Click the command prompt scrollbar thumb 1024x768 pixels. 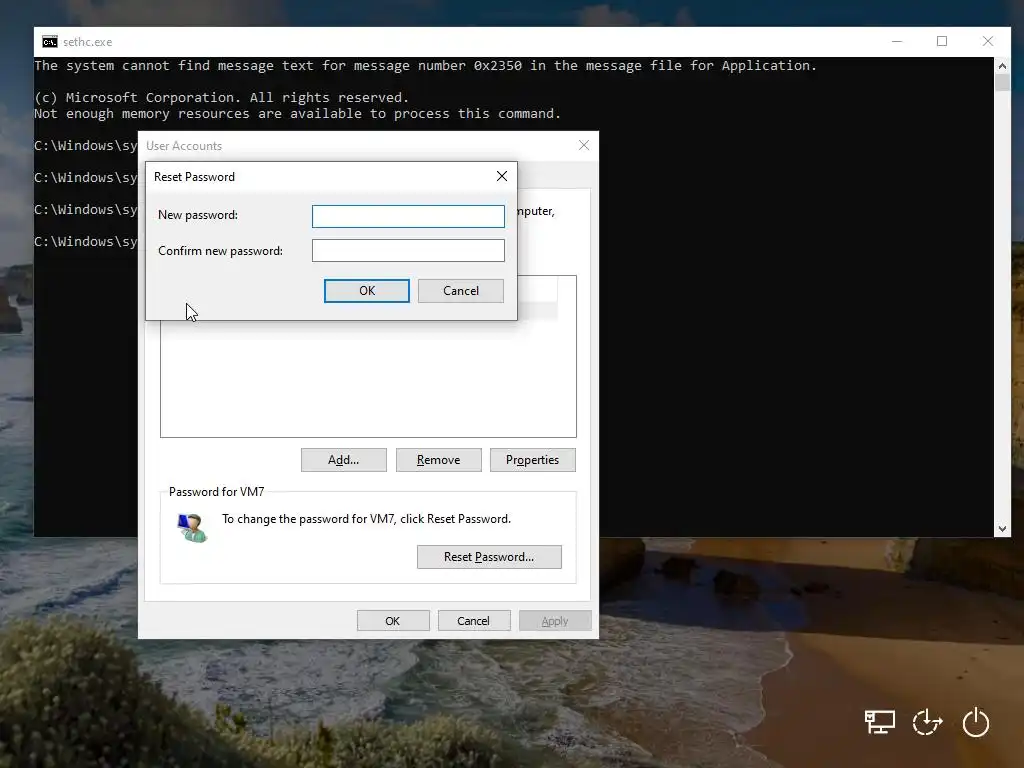tap(1002, 83)
